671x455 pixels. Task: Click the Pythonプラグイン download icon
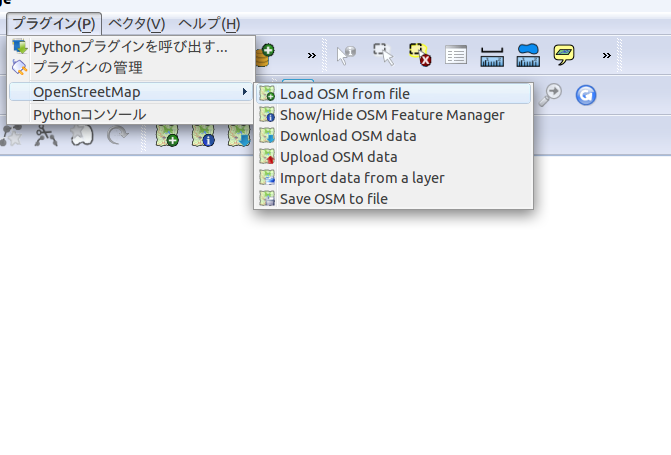point(20,47)
